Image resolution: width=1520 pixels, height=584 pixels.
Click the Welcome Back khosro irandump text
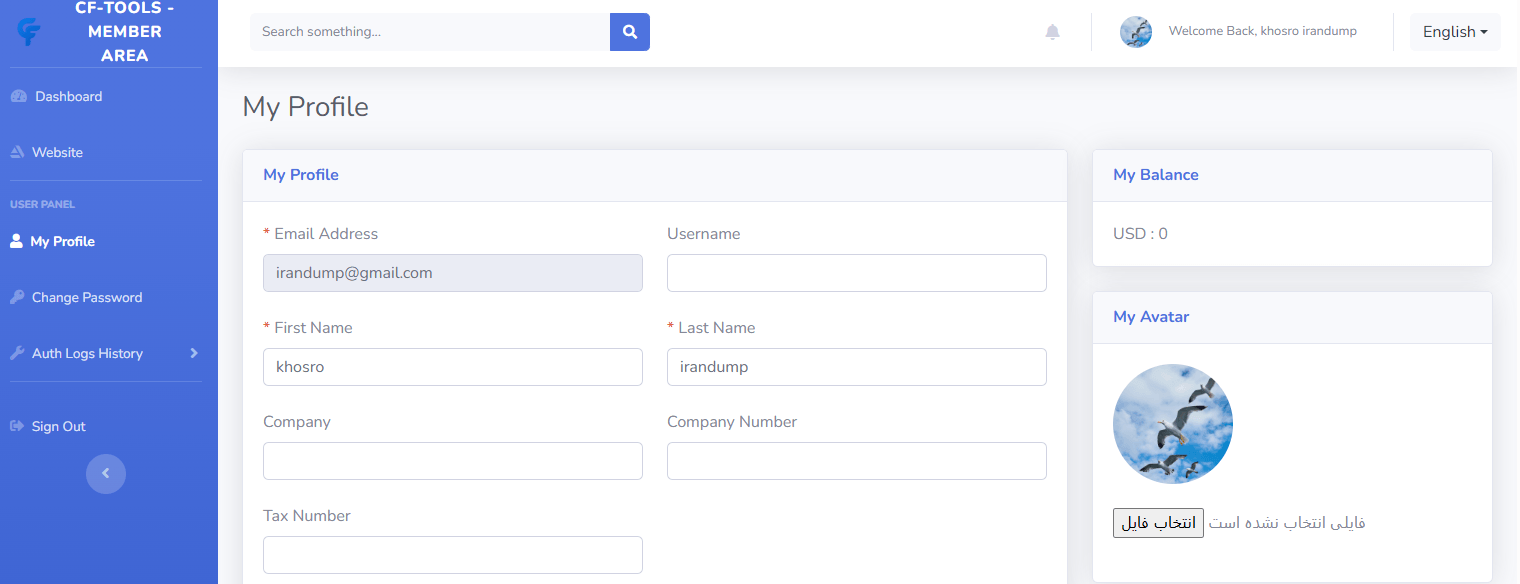pyautogui.click(x=1262, y=32)
